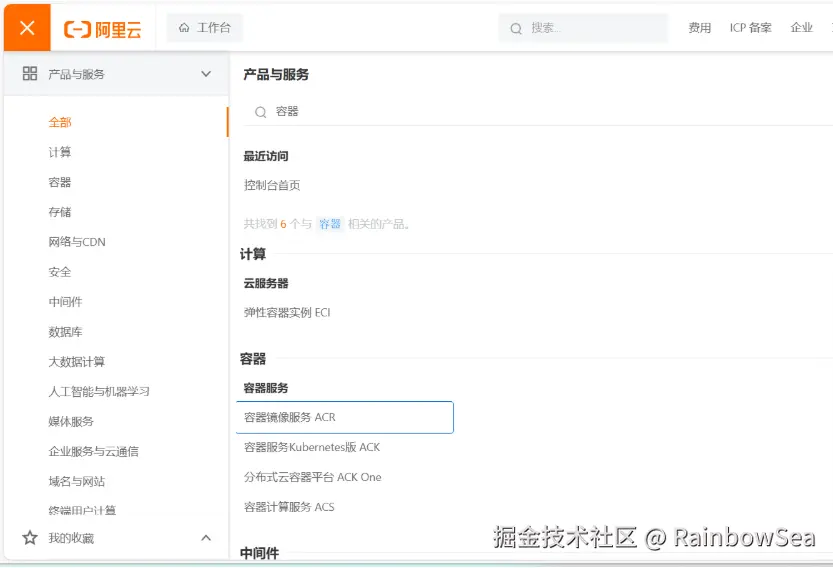Click the highlighted 容器 keyword tag
This screenshot has width=833, height=568.
[x=330, y=224]
